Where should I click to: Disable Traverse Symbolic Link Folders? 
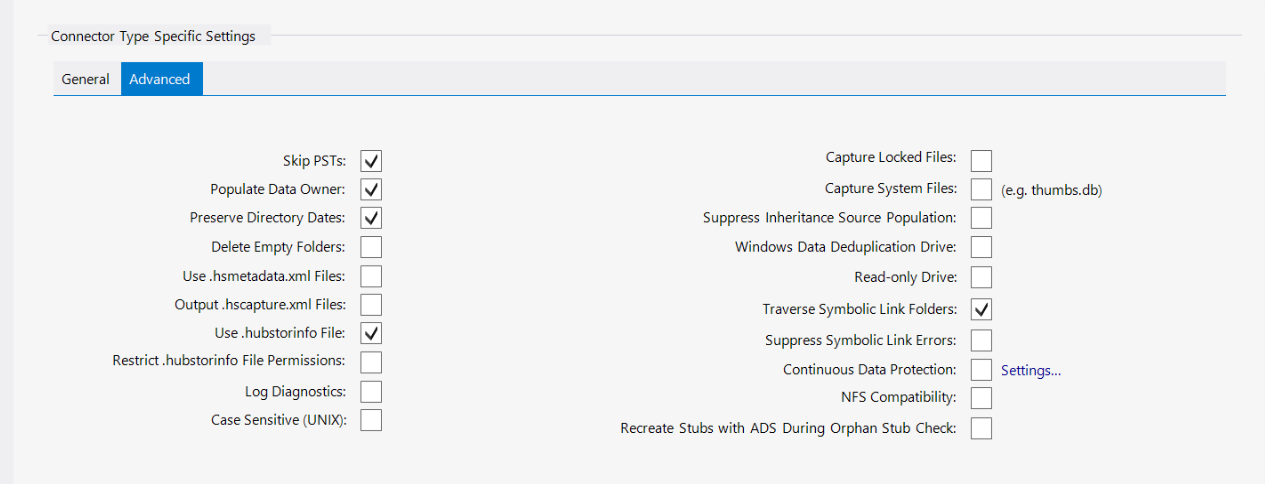pos(981,309)
